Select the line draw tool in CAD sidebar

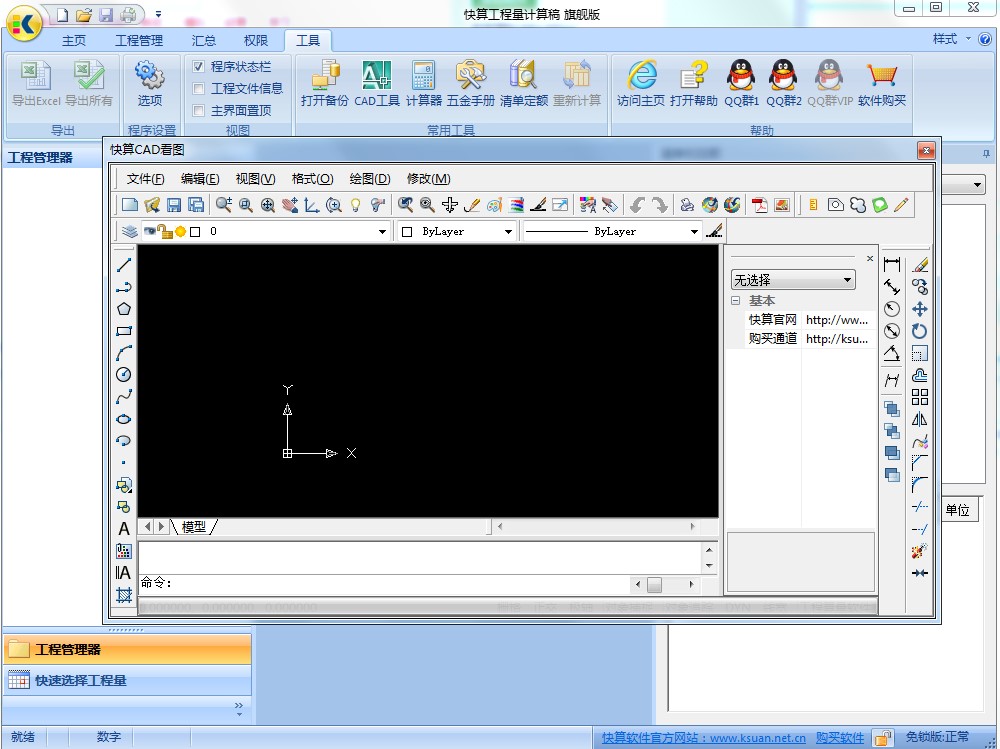124,265
